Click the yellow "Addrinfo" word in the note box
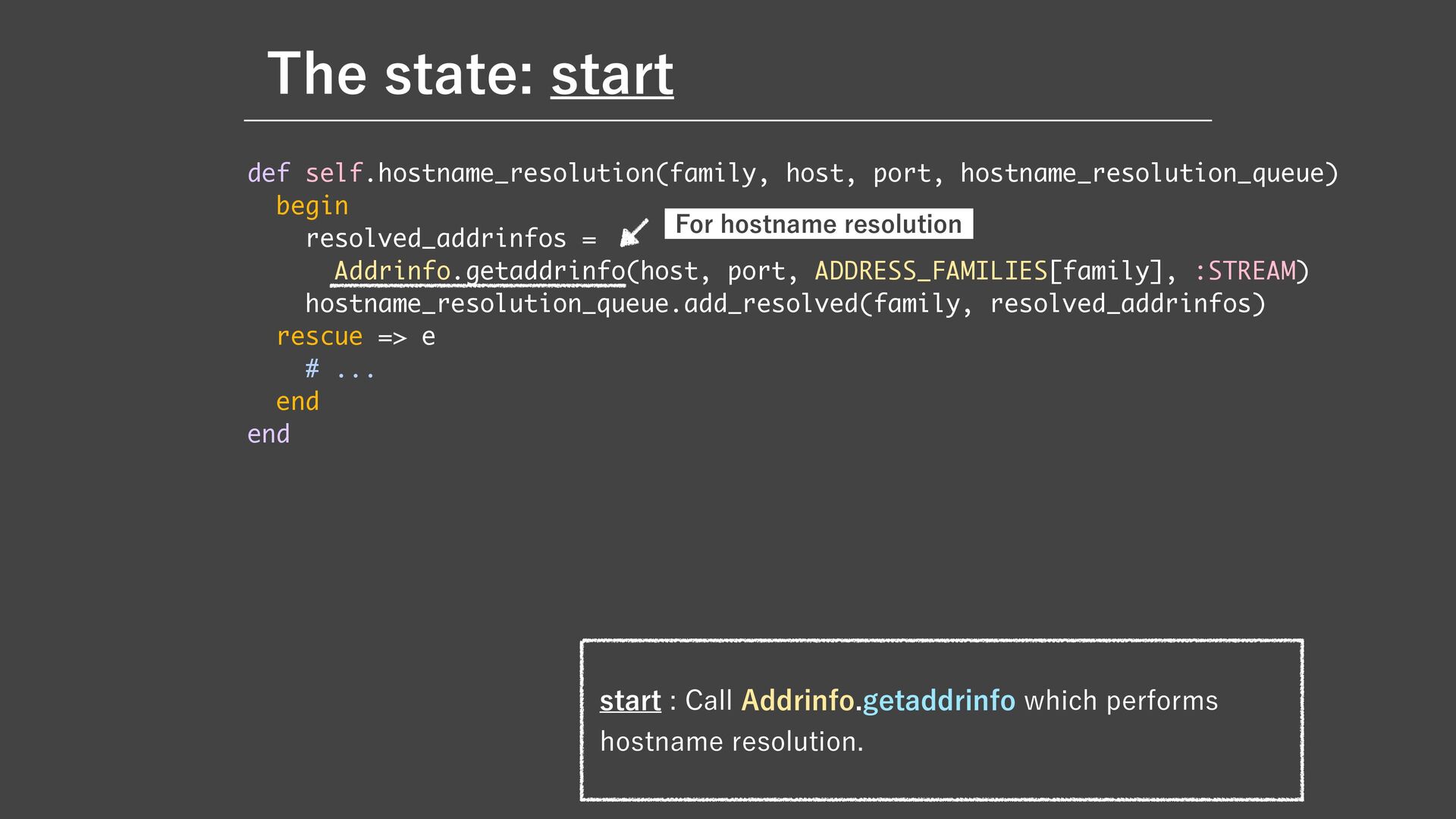This screenshot has height=819, width=1456. [798, 701]
